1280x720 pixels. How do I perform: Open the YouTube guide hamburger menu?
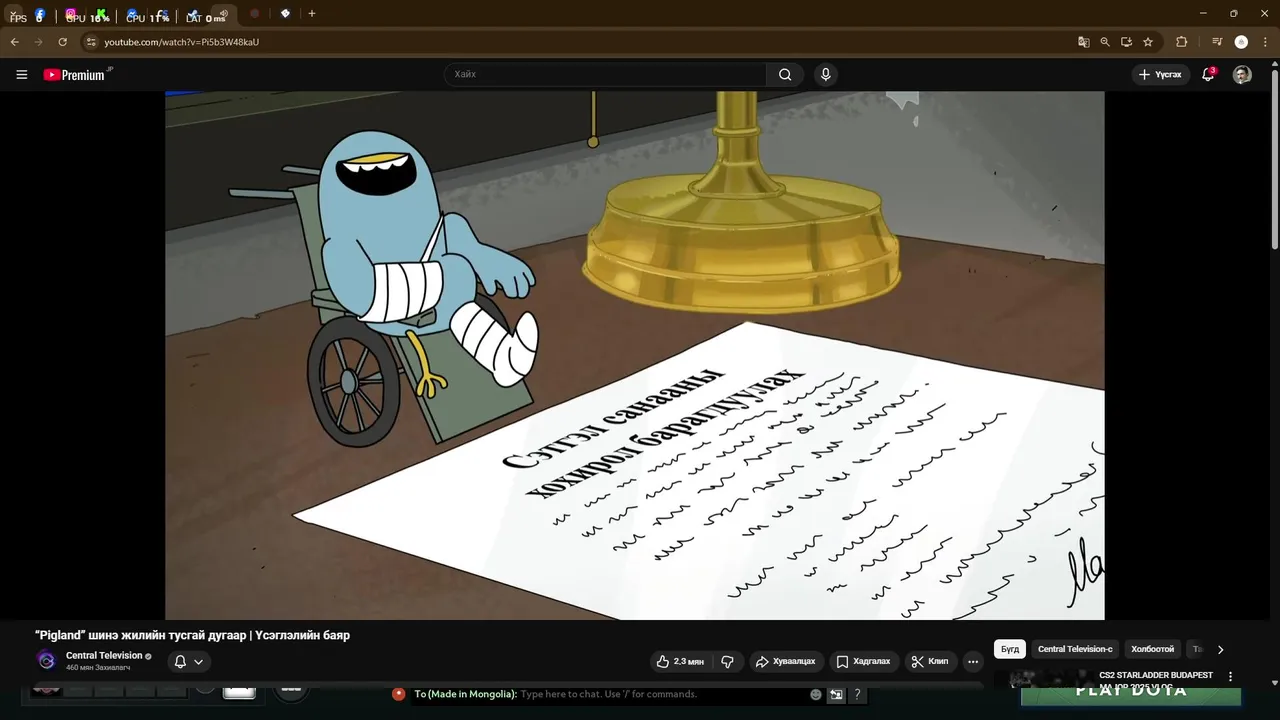pyautogui.click(x=21, y=74)
